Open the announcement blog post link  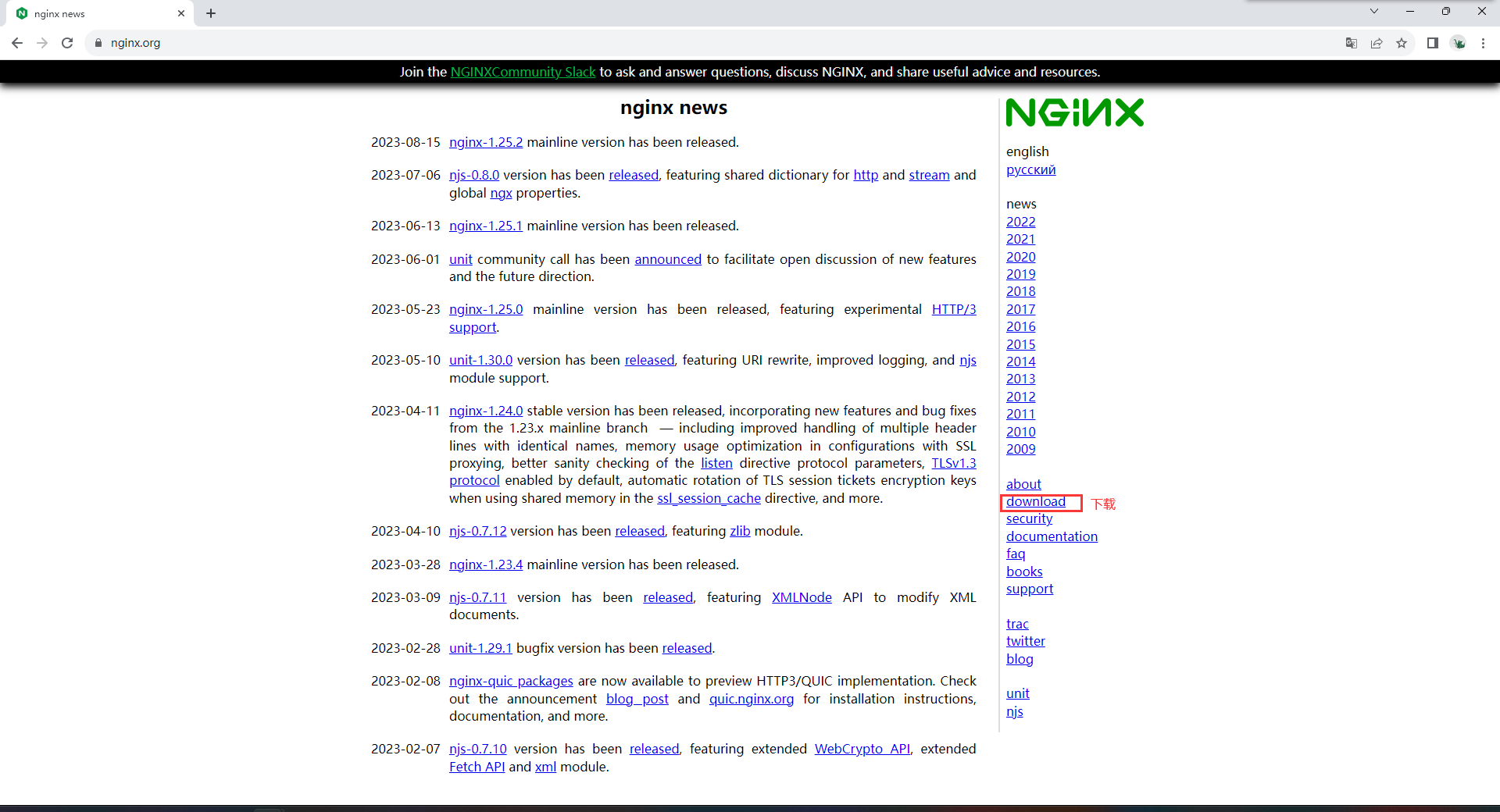[x=637, y=699]
